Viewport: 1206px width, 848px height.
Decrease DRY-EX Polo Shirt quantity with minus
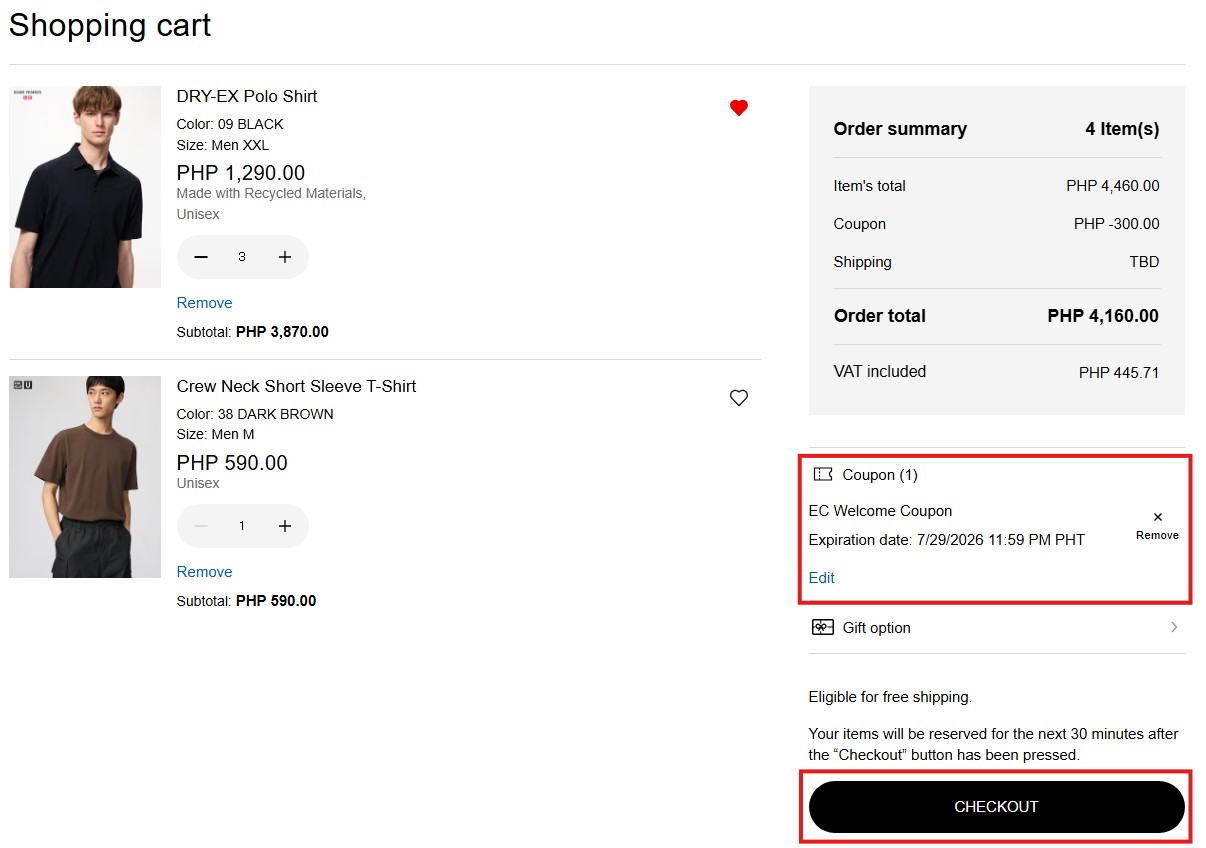[201, 257]
